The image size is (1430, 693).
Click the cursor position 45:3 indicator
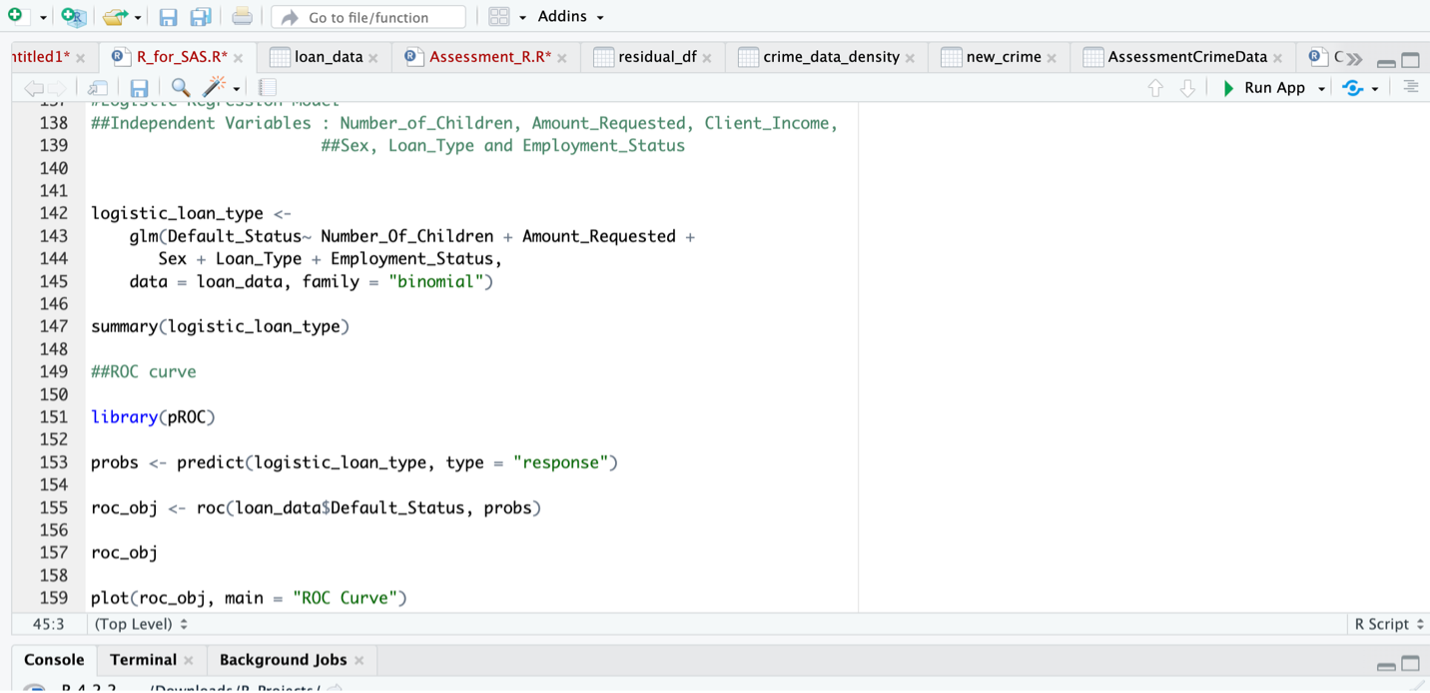coord(48,624)
